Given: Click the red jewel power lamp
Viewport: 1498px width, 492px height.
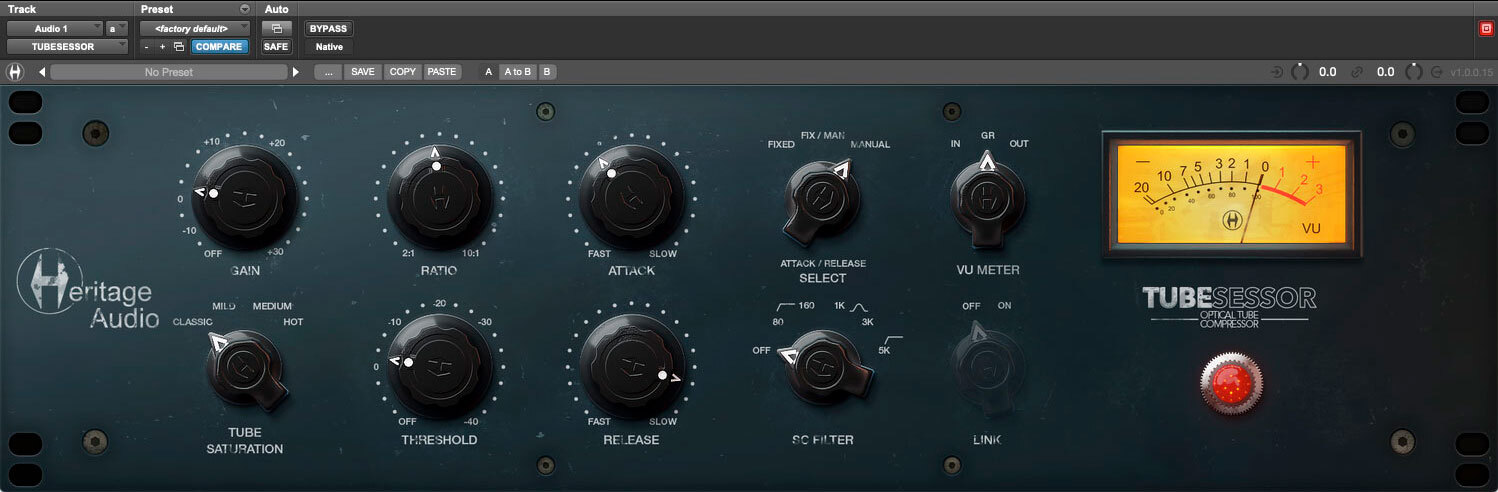Looking at the screenshot, I should 1231,383.
